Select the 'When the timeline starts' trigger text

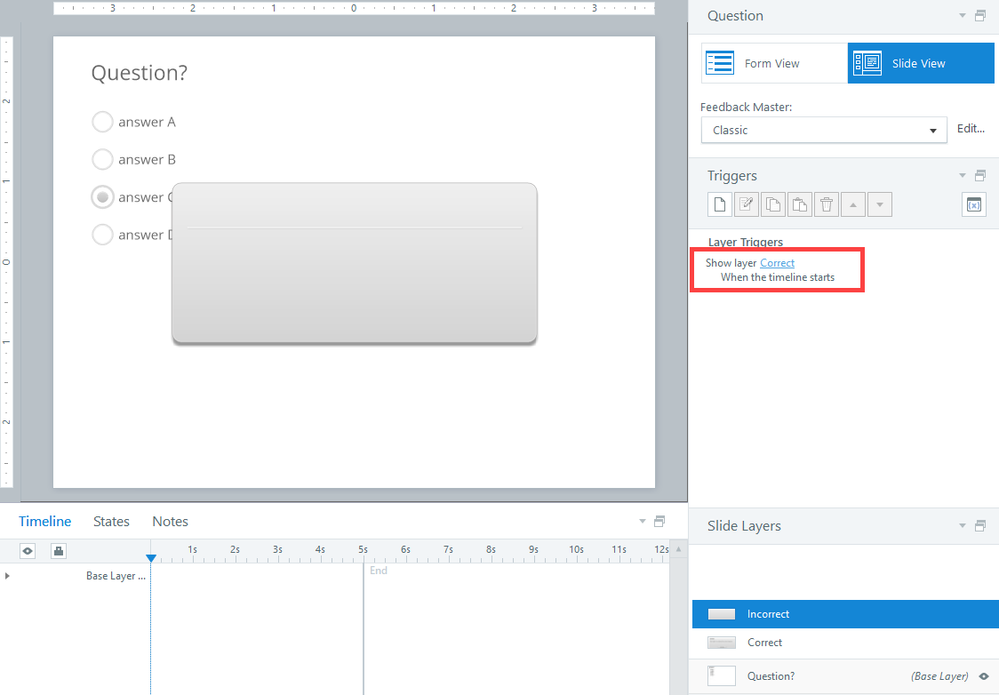coord(777,277)
